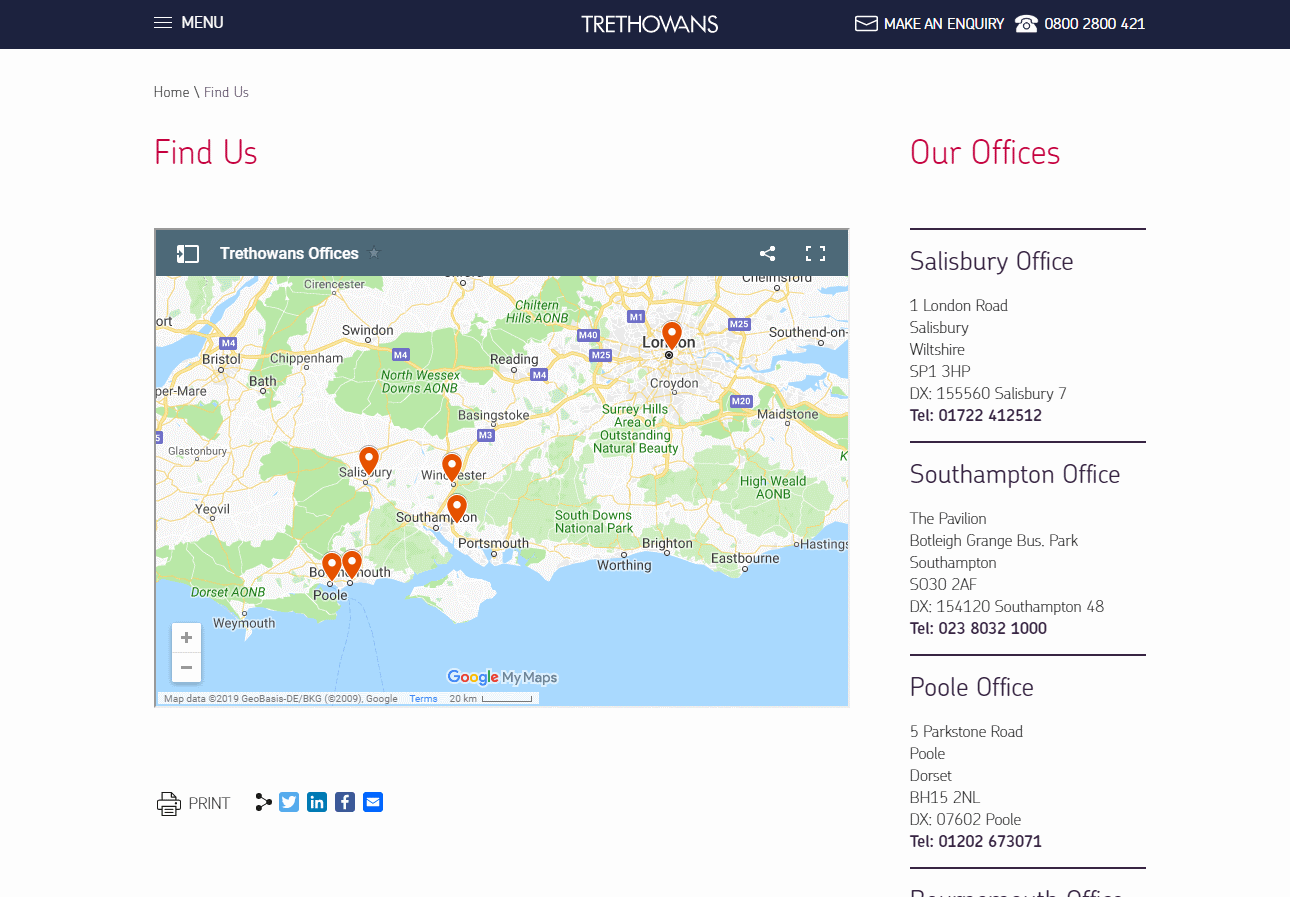Share page on Twitter
Screen dimensions: 1290x897
[x=289, y=802]
